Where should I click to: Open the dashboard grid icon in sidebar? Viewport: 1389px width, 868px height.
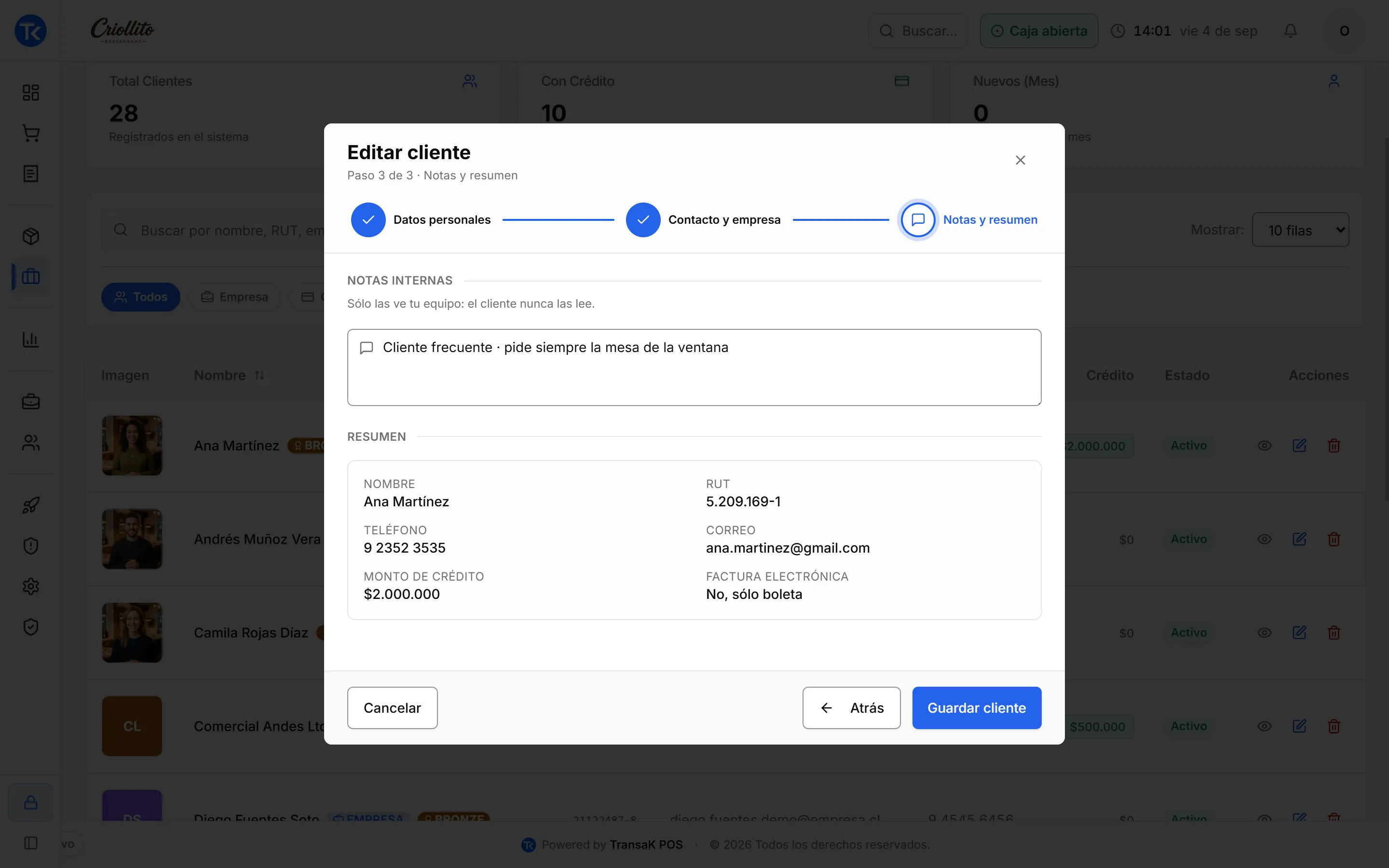point(30,93)
